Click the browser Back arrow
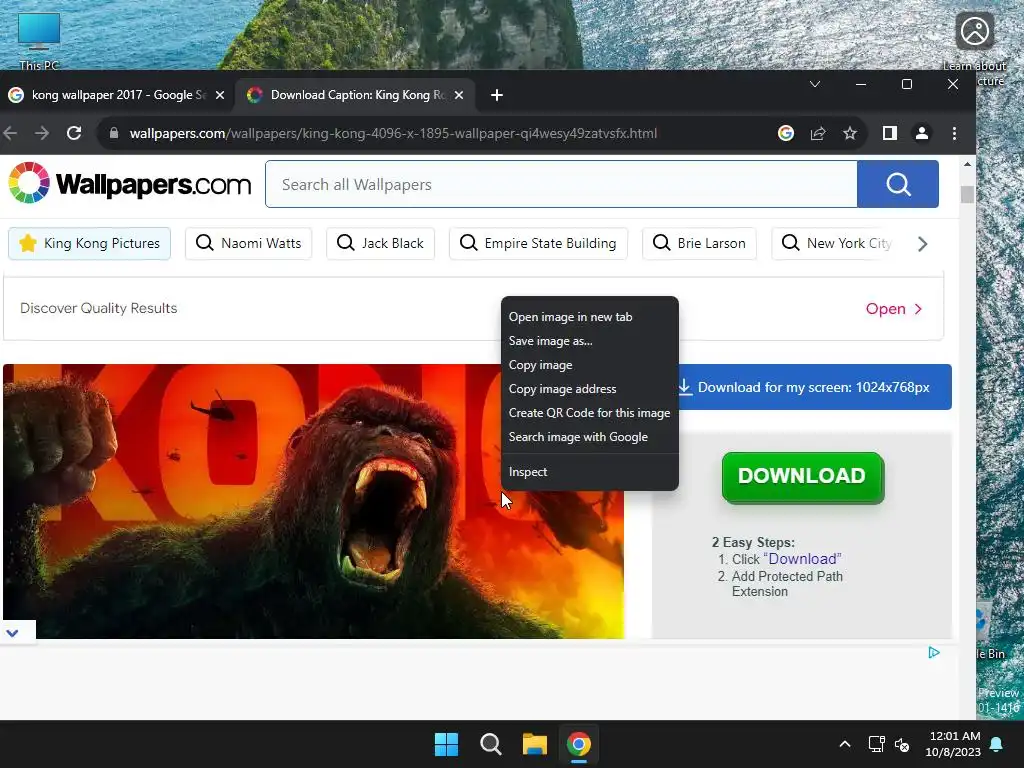The image size is (1024, 768). pyautogui.click(x=10, y=133)
